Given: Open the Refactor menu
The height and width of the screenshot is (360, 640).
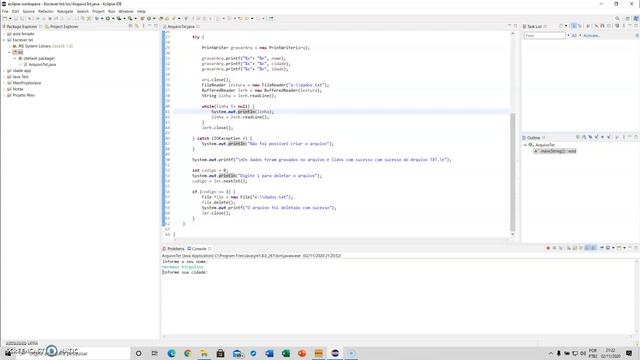Looking at the screenshot, I should (x=46, y=11).
